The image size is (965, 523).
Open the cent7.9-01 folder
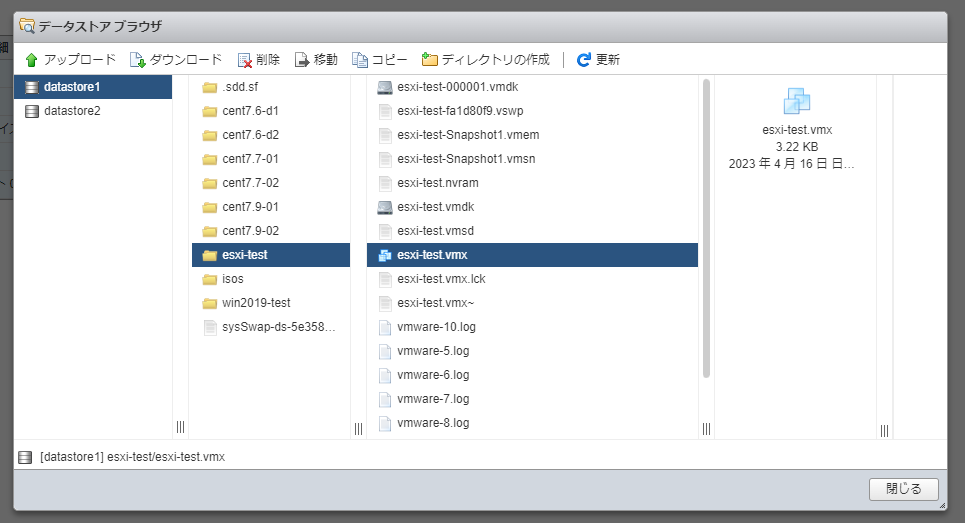(x=271, y=207)
